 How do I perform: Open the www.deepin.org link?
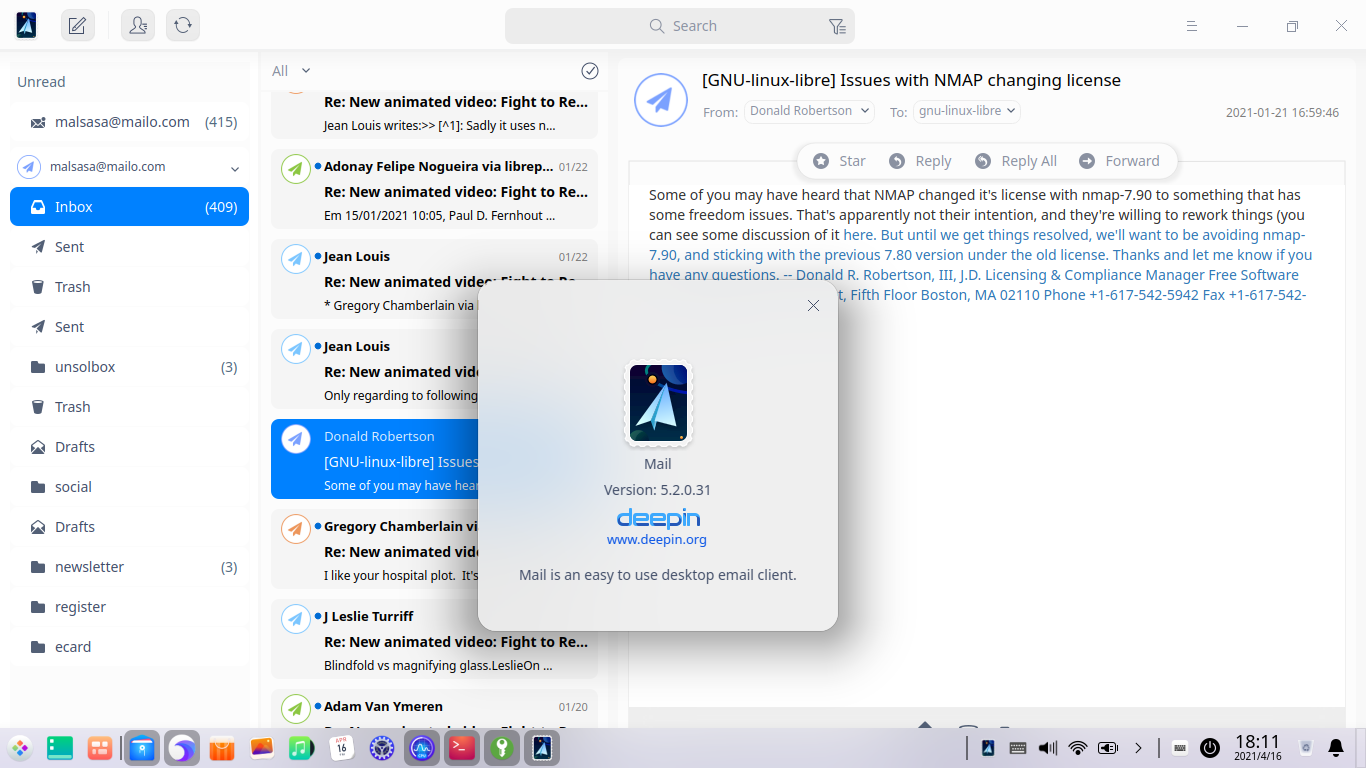pos(657,540)
